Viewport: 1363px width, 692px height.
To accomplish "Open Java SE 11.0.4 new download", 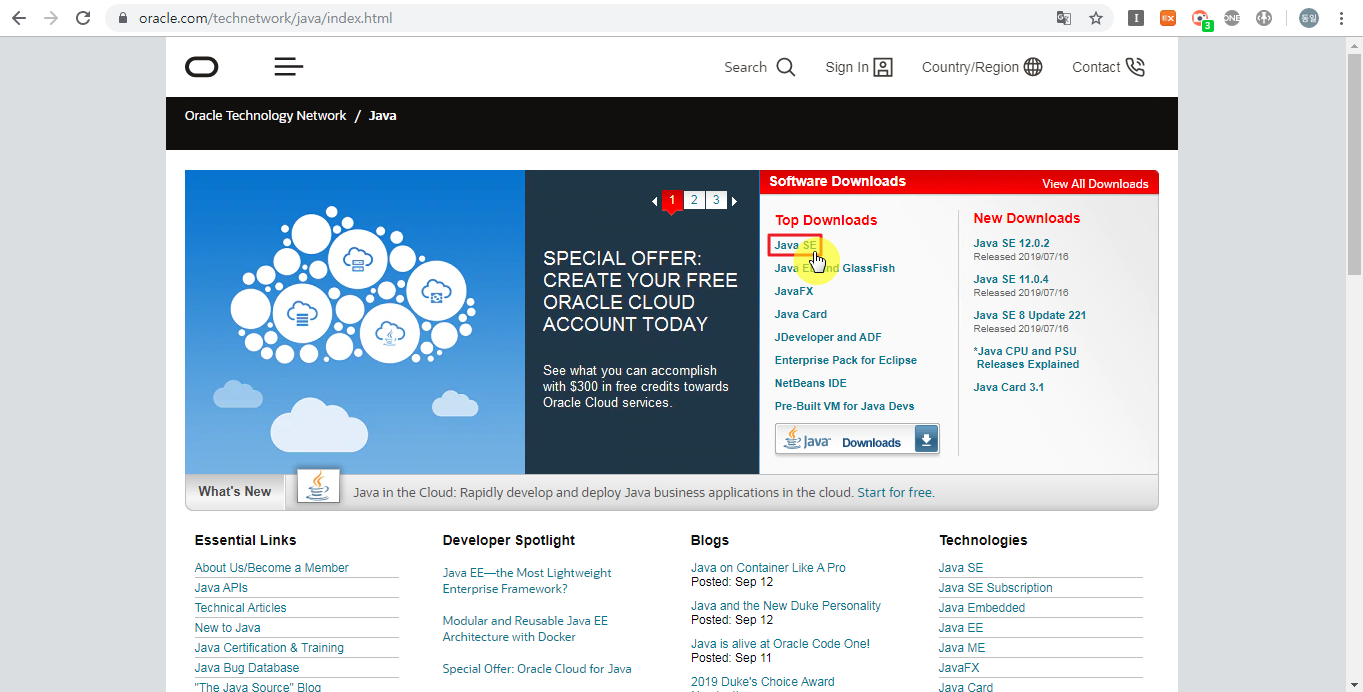I will coord(1011,279).
